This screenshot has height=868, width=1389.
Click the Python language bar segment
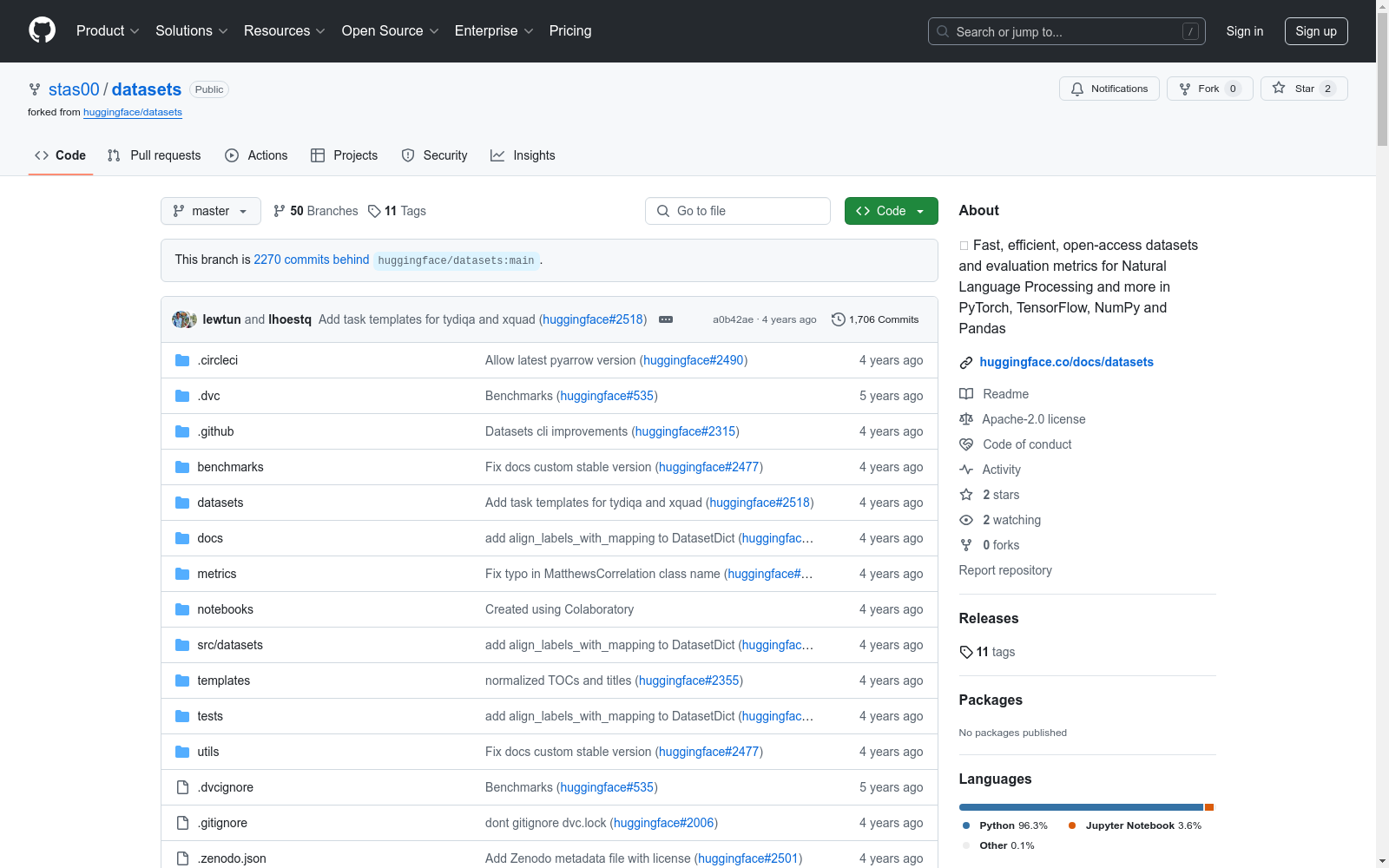pos(1081,807)
